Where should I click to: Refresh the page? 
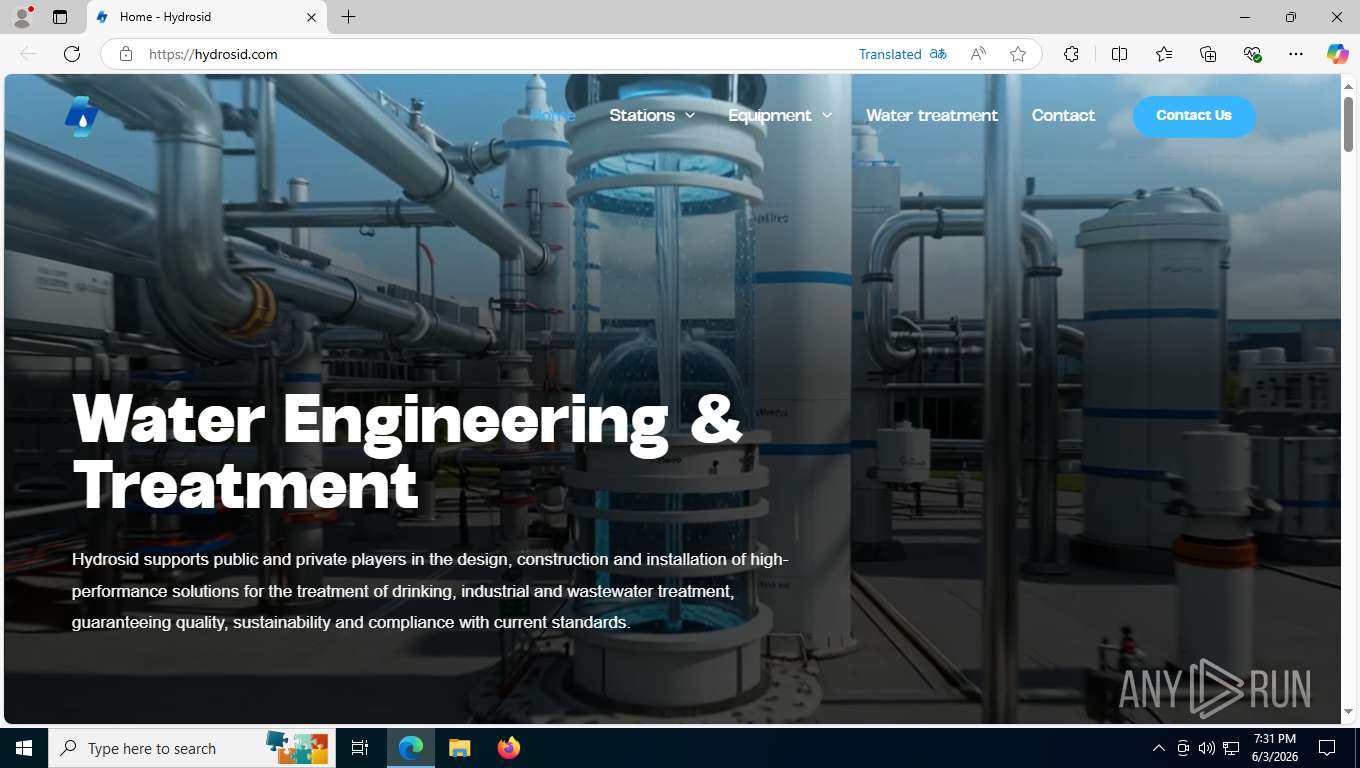click(x=72, y=54)
